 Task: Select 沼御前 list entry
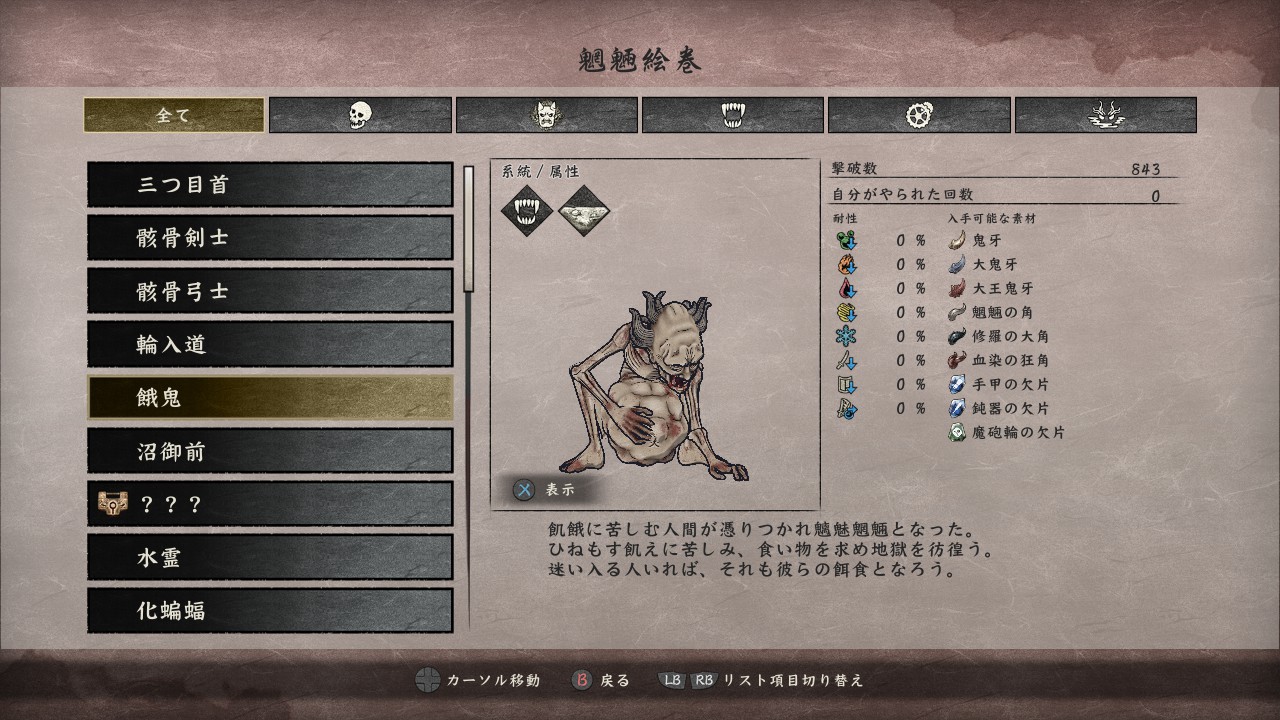[270, 450]
